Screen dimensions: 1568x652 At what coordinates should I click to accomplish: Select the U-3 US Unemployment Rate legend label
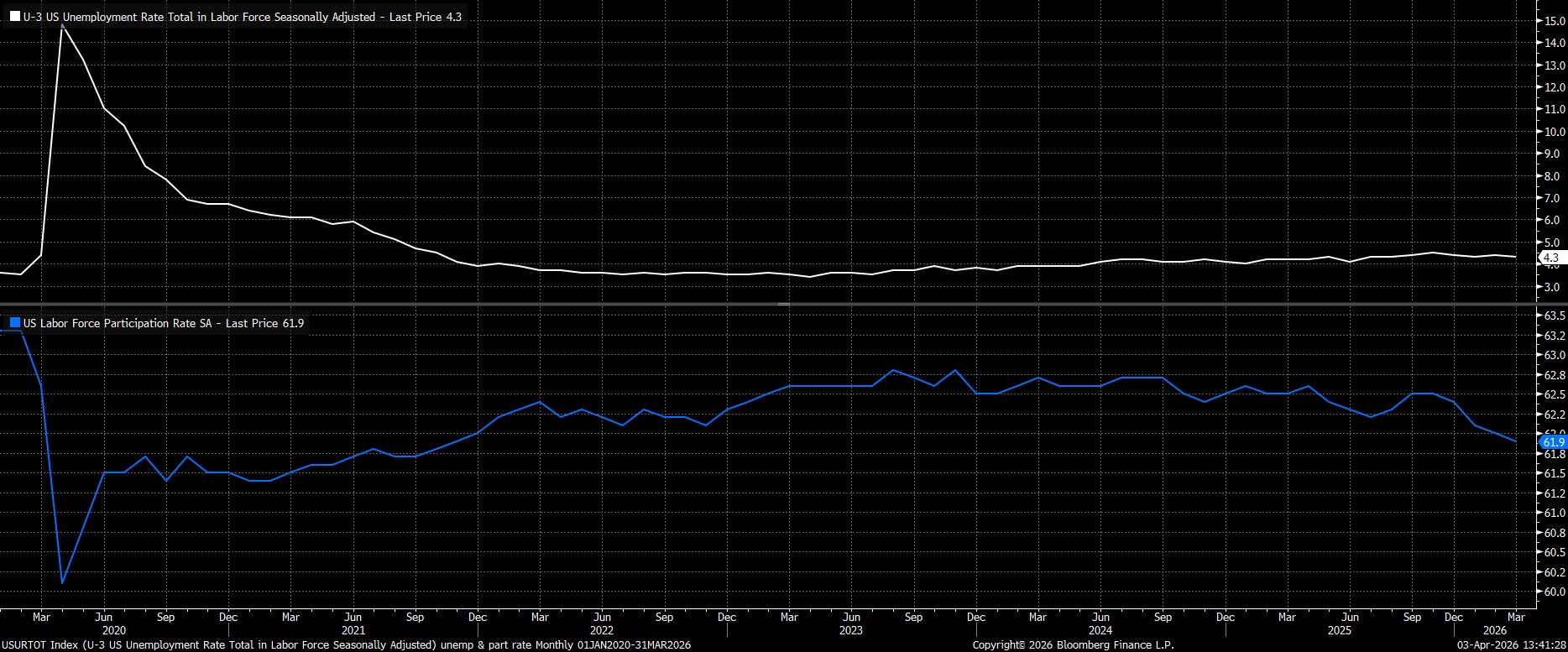point(242,17)
